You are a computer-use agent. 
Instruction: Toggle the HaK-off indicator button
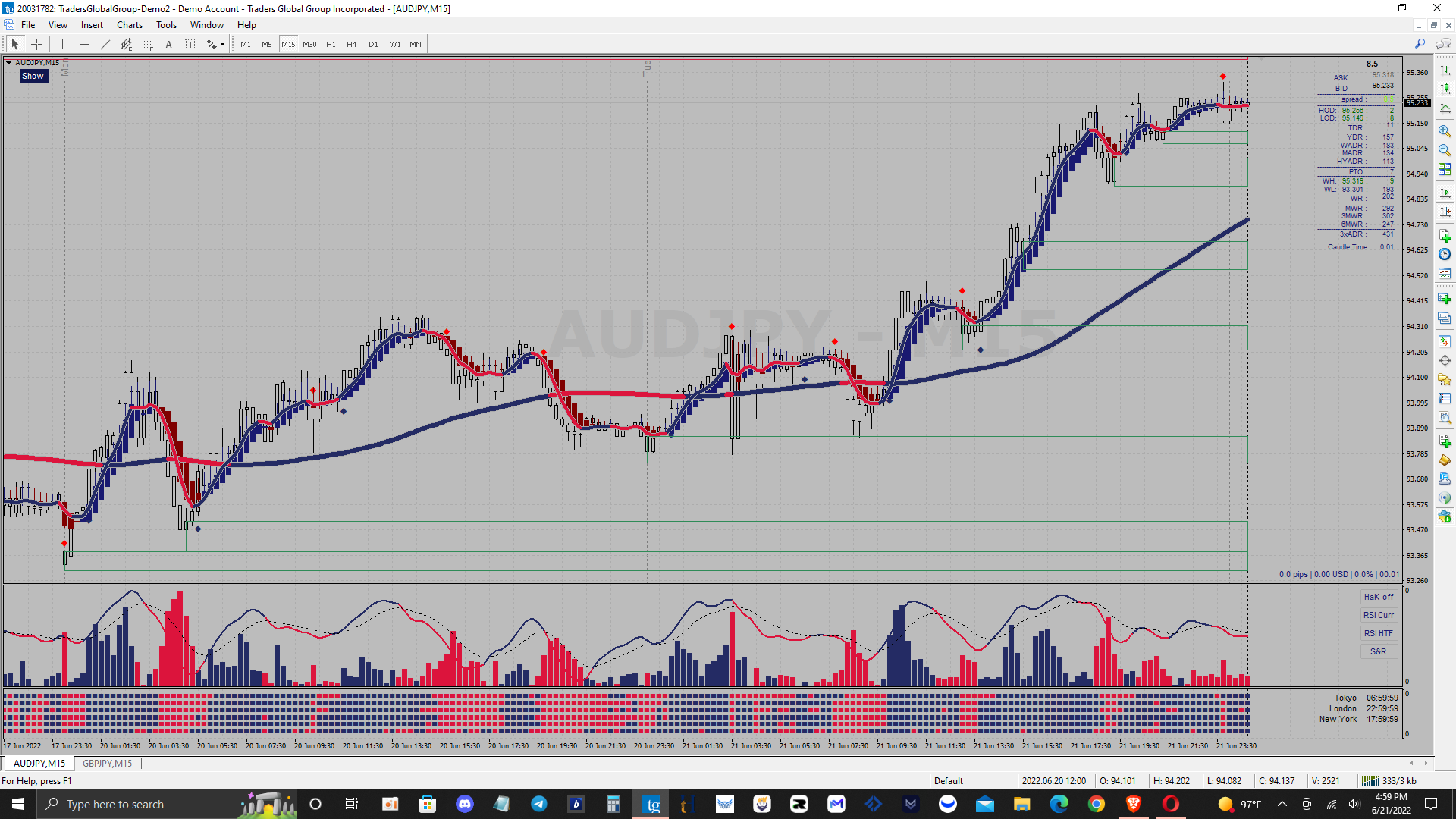pyautogui.click(x=1378, y=597)
